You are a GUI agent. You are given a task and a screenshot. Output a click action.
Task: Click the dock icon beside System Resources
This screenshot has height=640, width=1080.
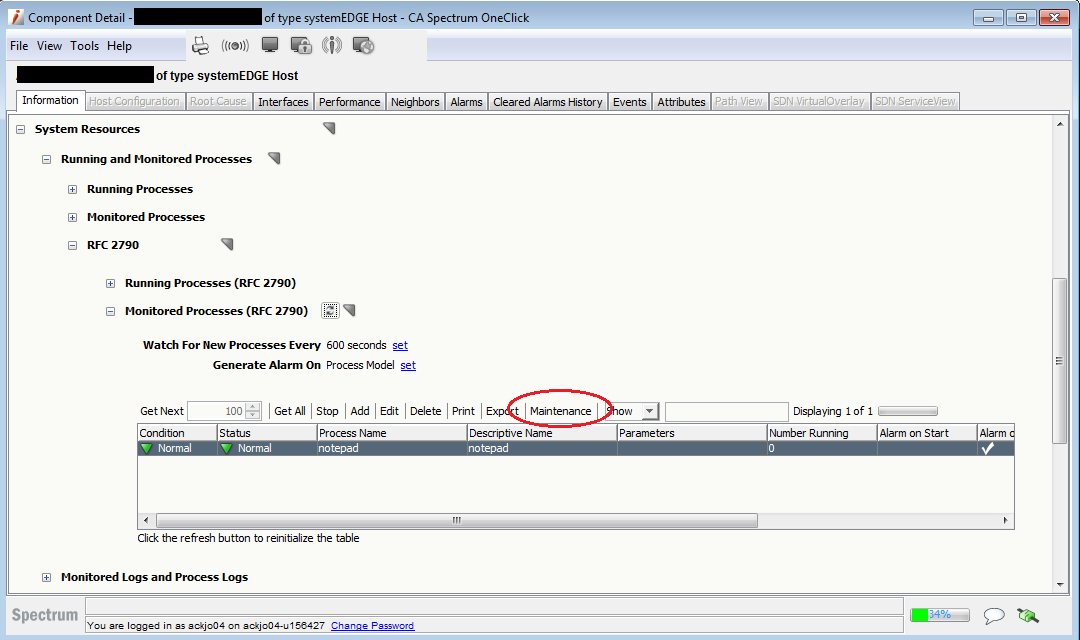tap(329, 128)
